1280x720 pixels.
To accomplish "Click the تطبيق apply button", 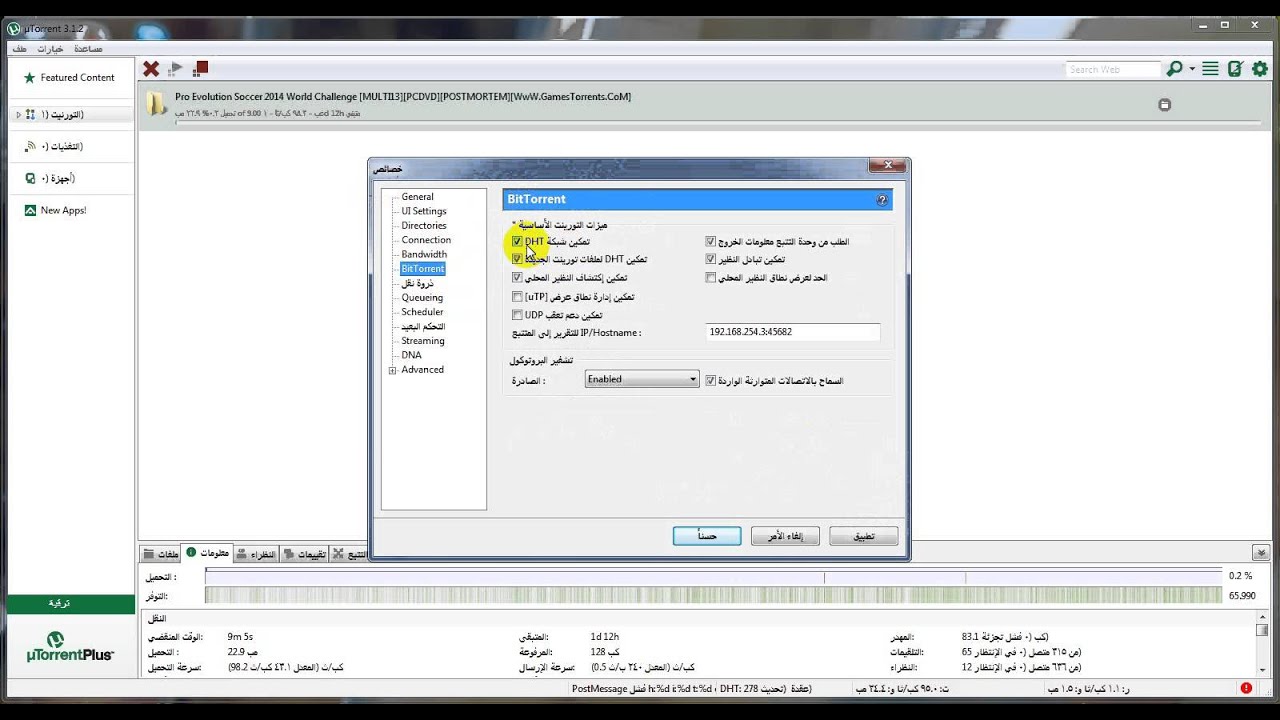I will coord(863,536).
